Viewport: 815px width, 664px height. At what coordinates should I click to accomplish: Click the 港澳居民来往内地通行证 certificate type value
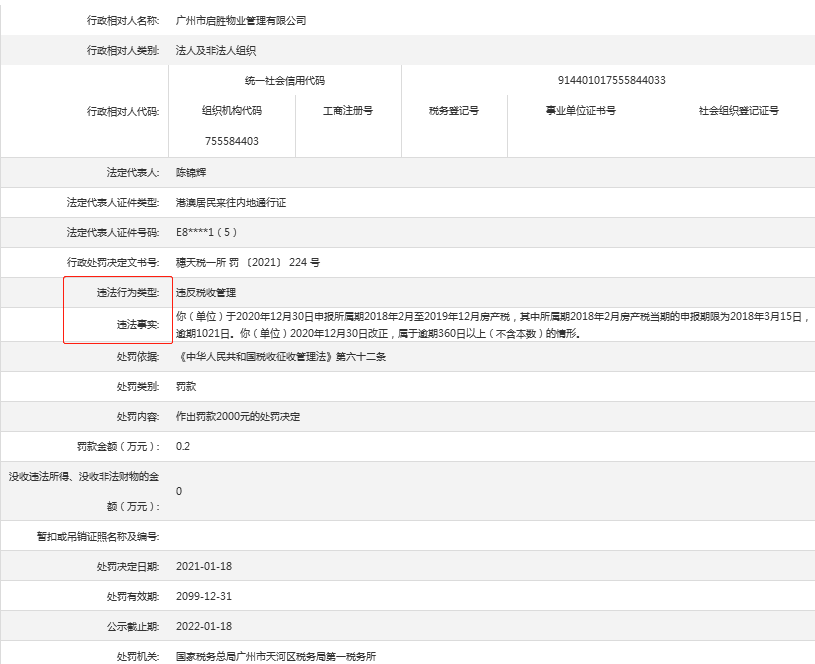click(x=231, y=203)
